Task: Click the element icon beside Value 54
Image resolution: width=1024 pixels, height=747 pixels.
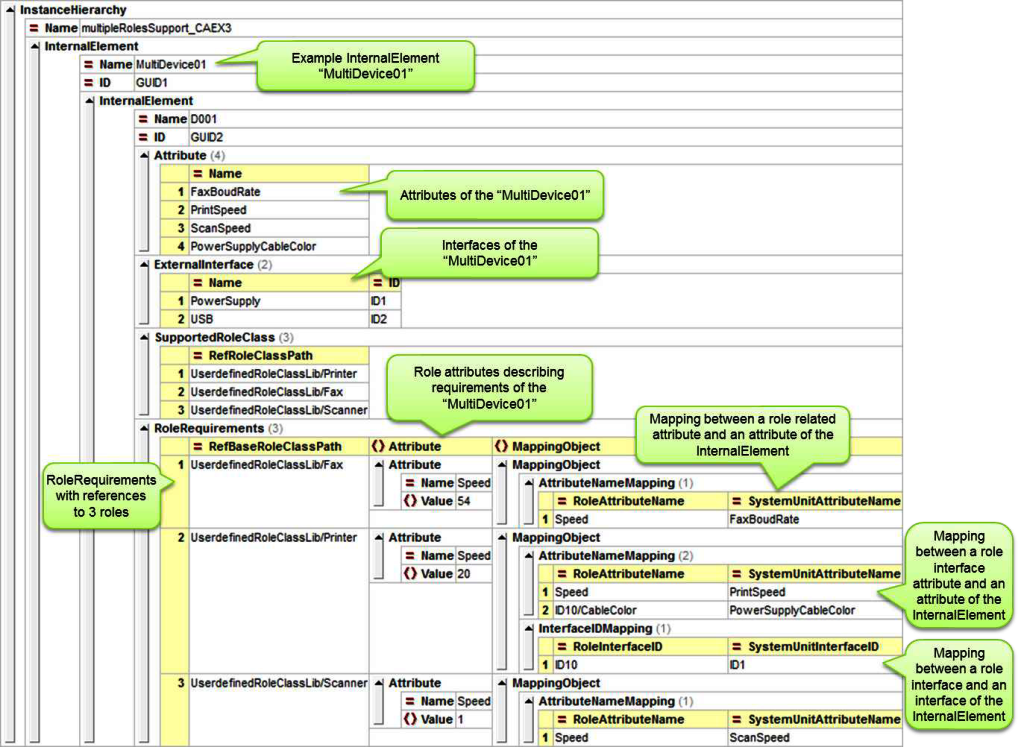Action: pyautogui.click(x=410, y=501)
